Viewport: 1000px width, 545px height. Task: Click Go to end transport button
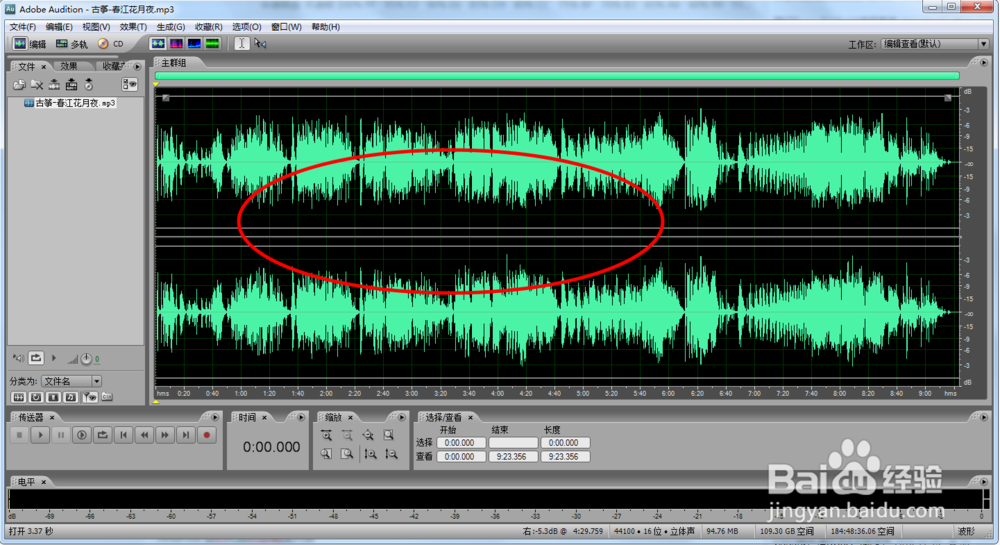coord(186,435)
